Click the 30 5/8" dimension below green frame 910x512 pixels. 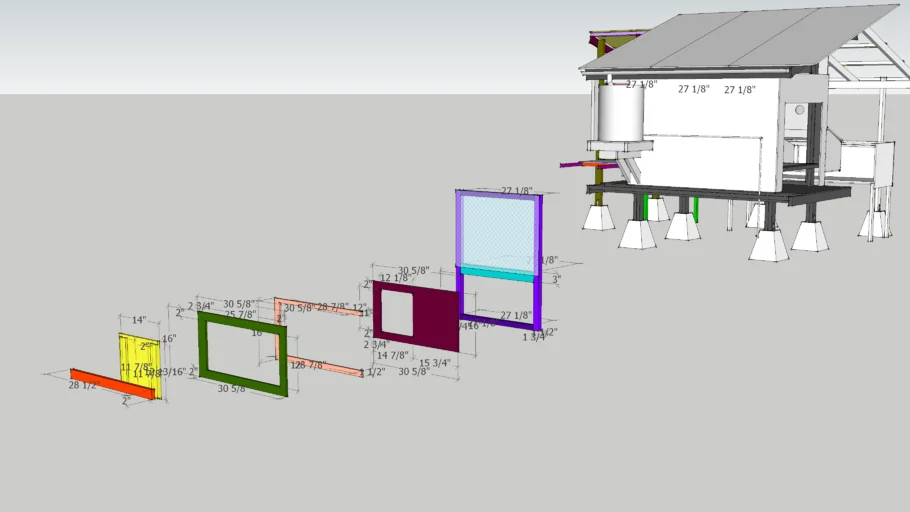[x=232, y=388]
